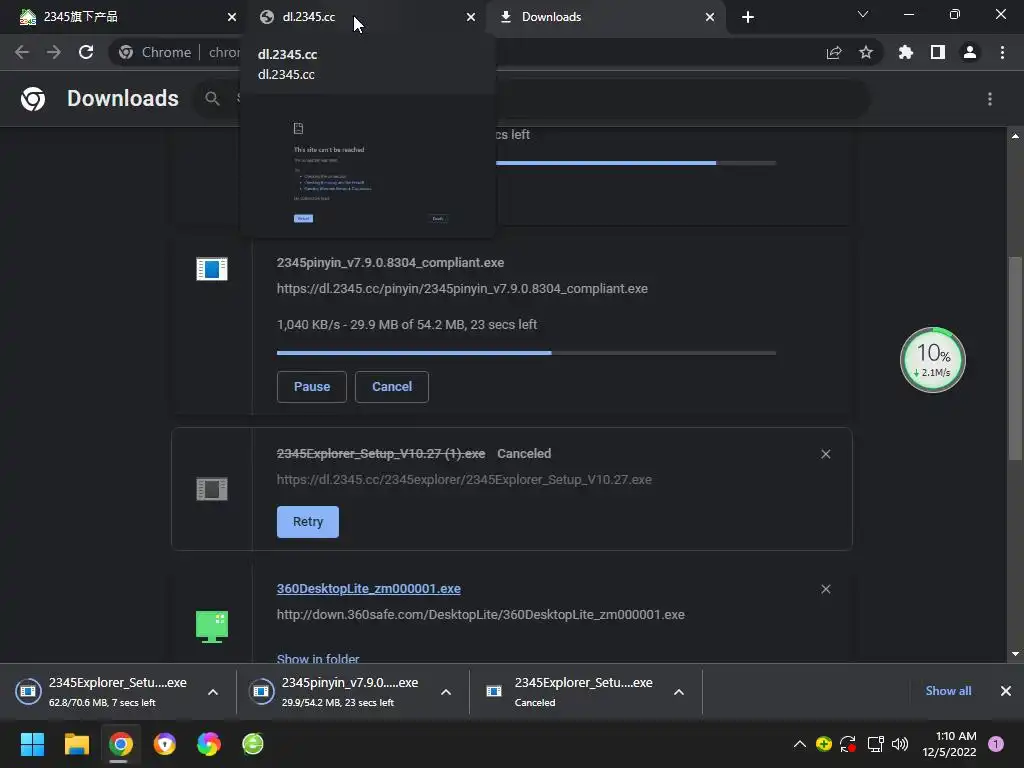Open the green globe browser taskbar icon
The width and height of the screenshot is (1024, 768).
pos(253,744)
